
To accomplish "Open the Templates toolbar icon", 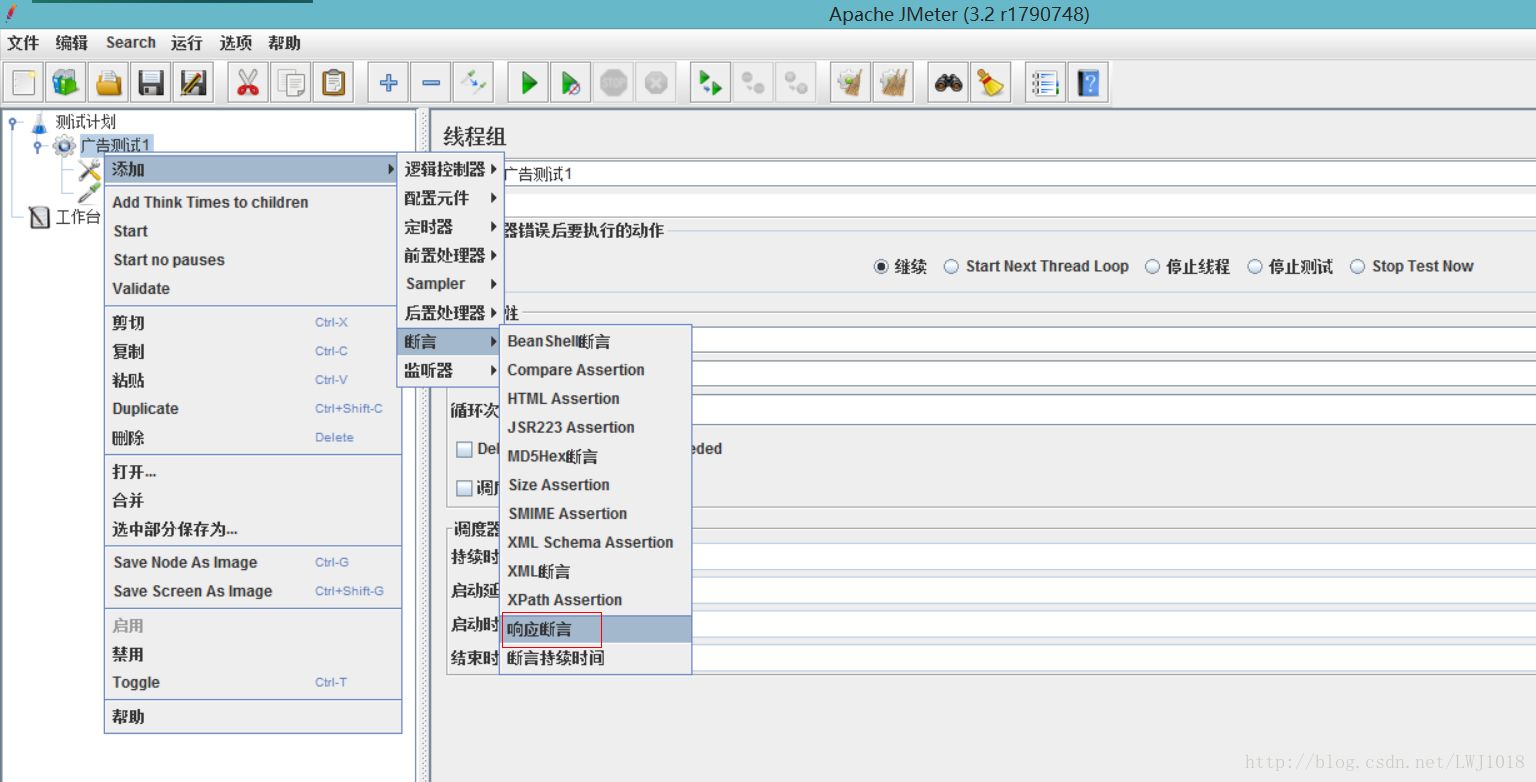I will tap(66, 82).
